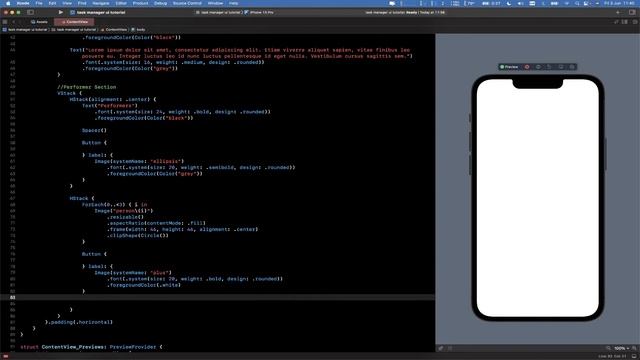Open the File menu
This screenshot has height=360, width=640.
39,3
